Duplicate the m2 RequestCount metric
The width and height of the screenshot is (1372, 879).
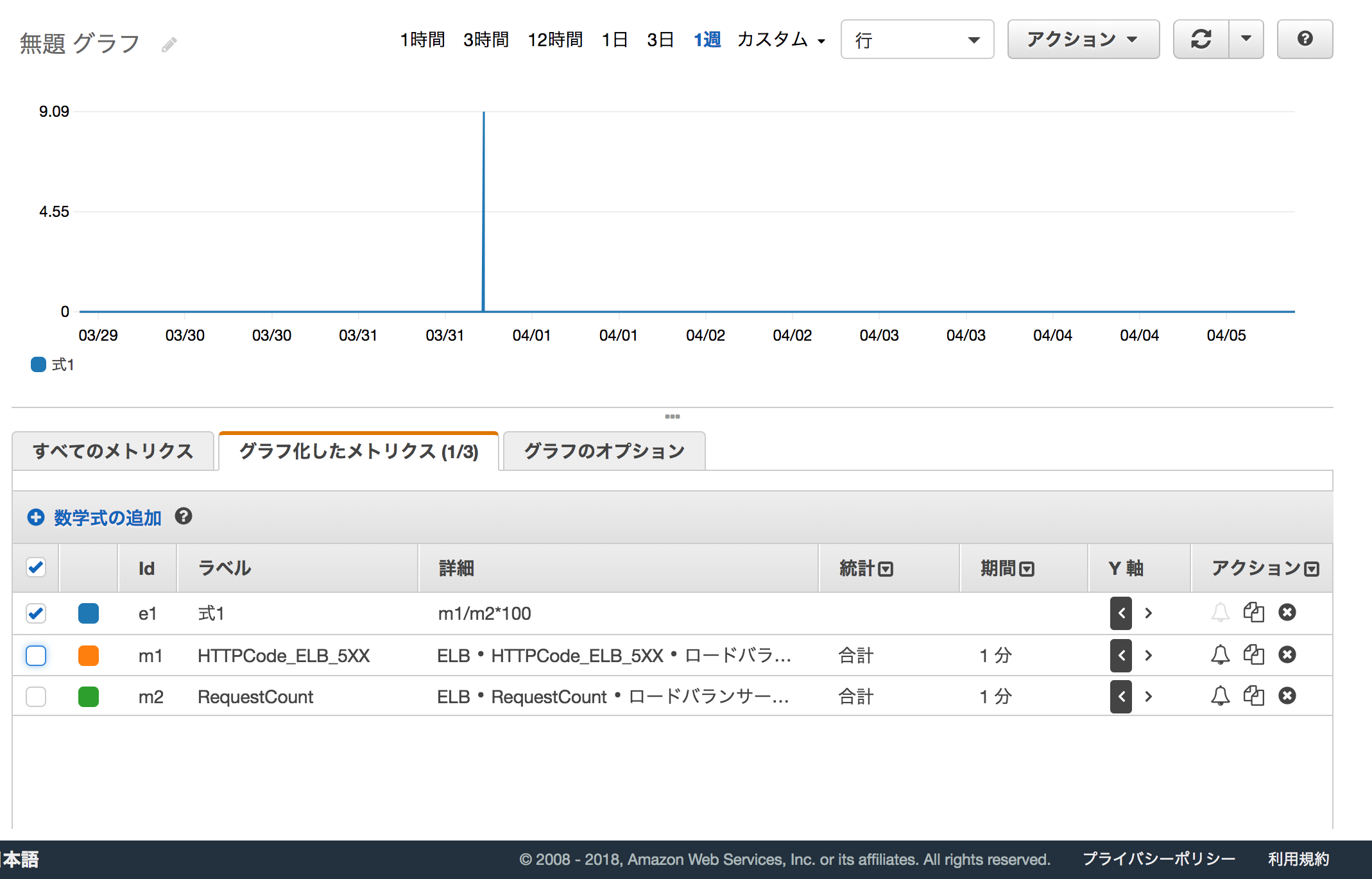pos(1254,696)
